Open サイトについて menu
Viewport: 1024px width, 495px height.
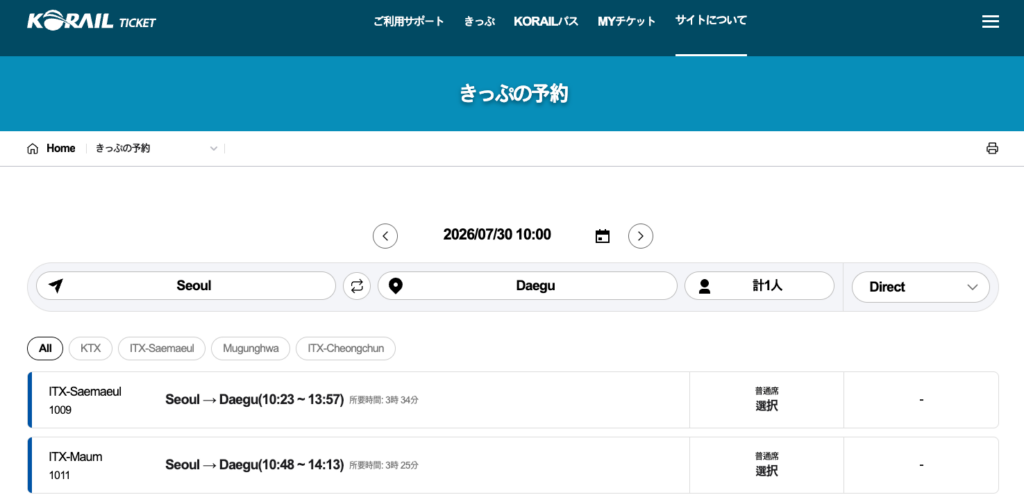(711, 20)
